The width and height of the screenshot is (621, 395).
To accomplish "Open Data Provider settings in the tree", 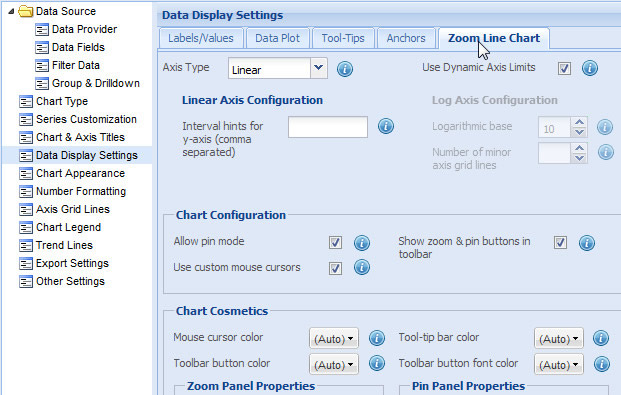I will [84, 29].
